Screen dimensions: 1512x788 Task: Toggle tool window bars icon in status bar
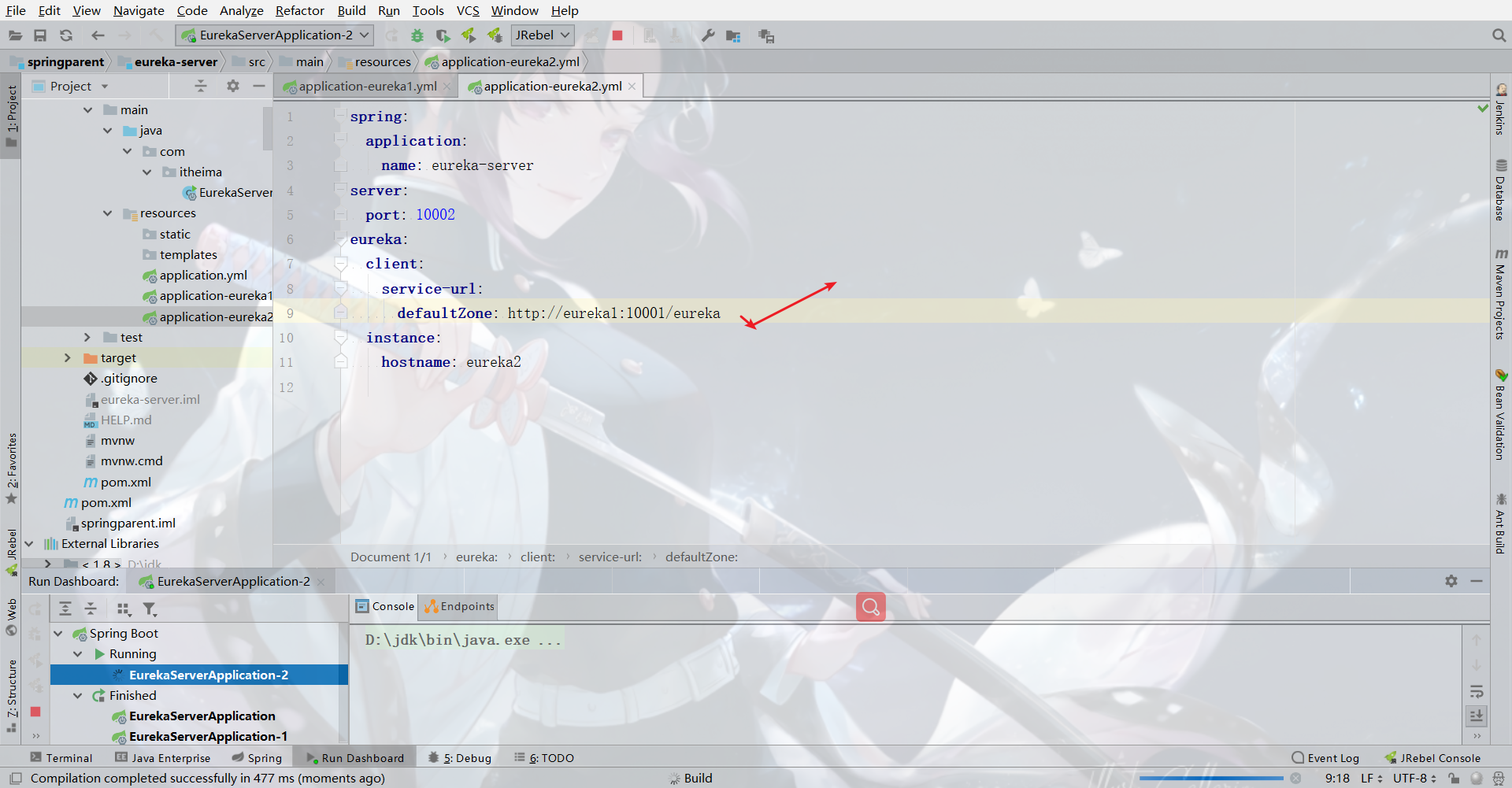click(x=15, y=779)
